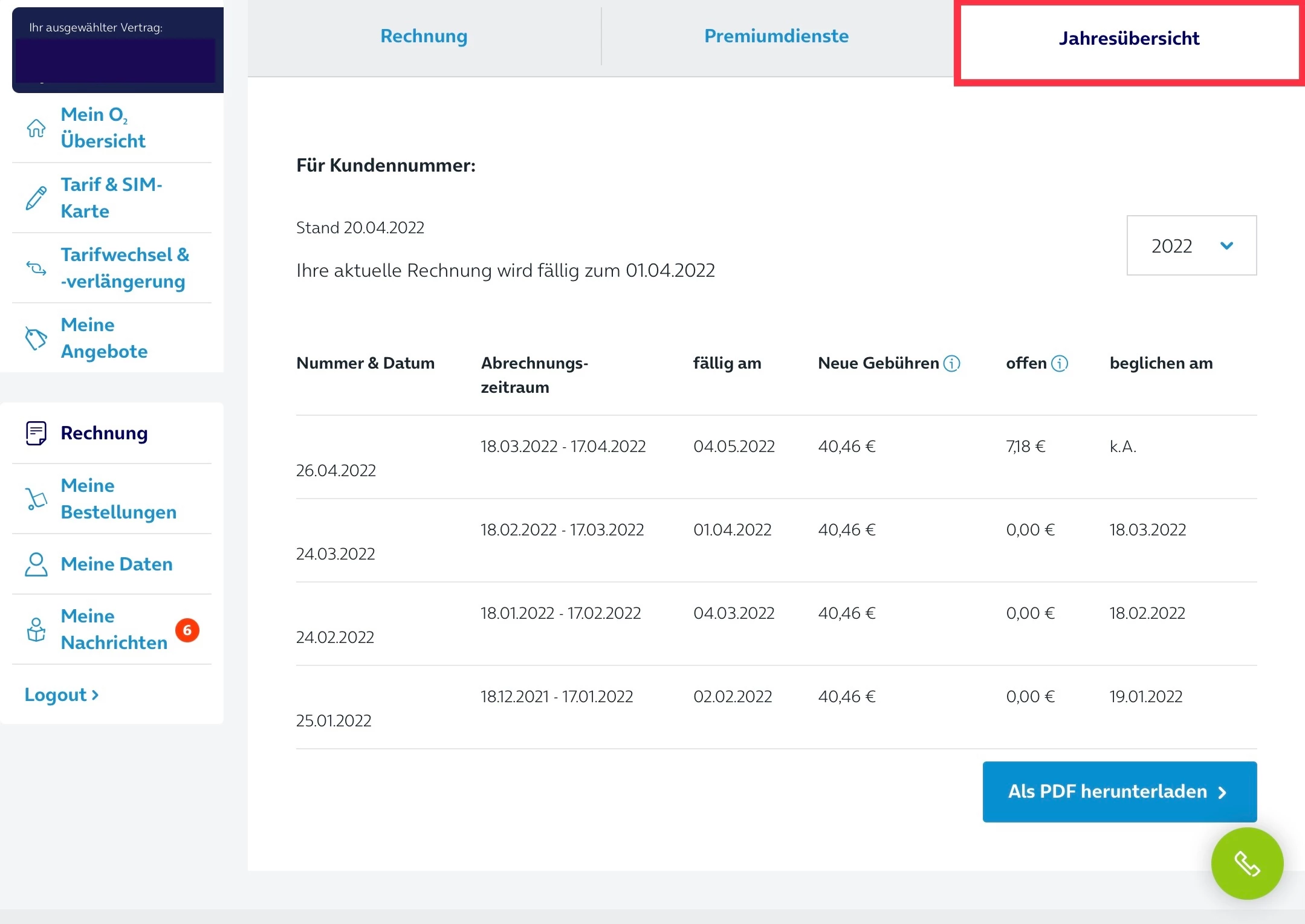Click the green phone call button
The height and width of the screenshot is (924, 1305).
pyautogui.click(x=1246, y=864)
